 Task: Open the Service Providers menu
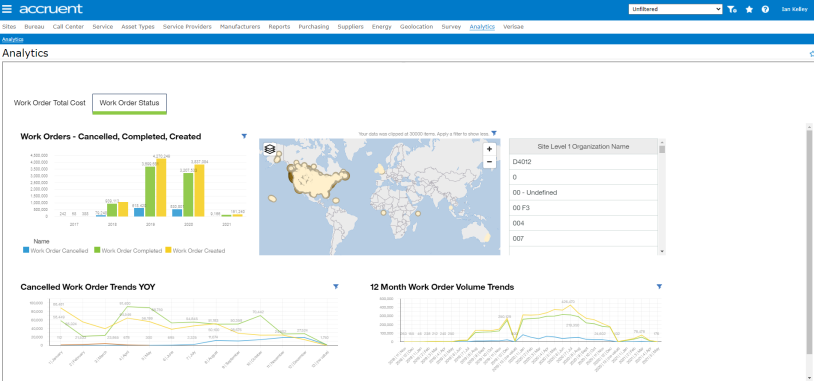tap(187, 26)
